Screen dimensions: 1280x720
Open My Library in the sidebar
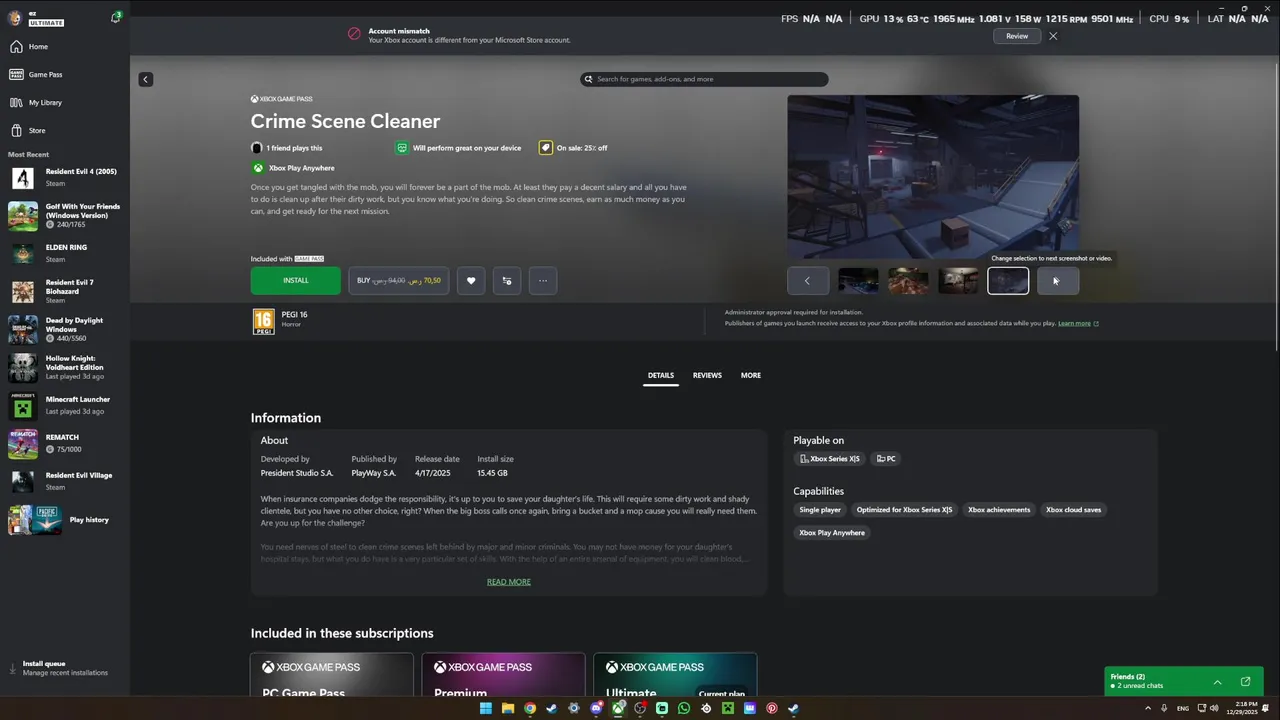(x=65, y=103)
